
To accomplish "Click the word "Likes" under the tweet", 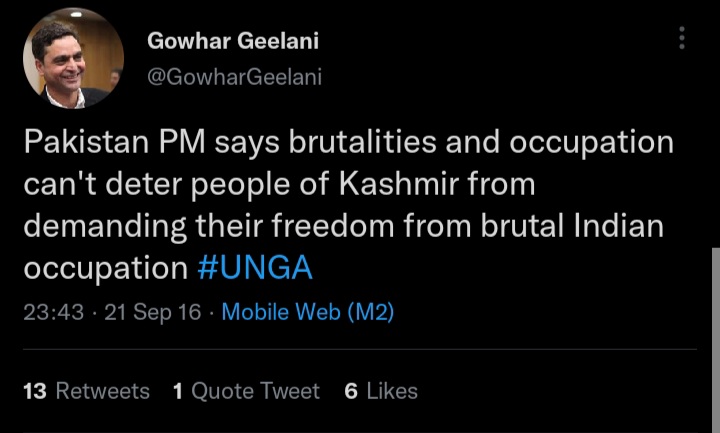I will 392,391.
